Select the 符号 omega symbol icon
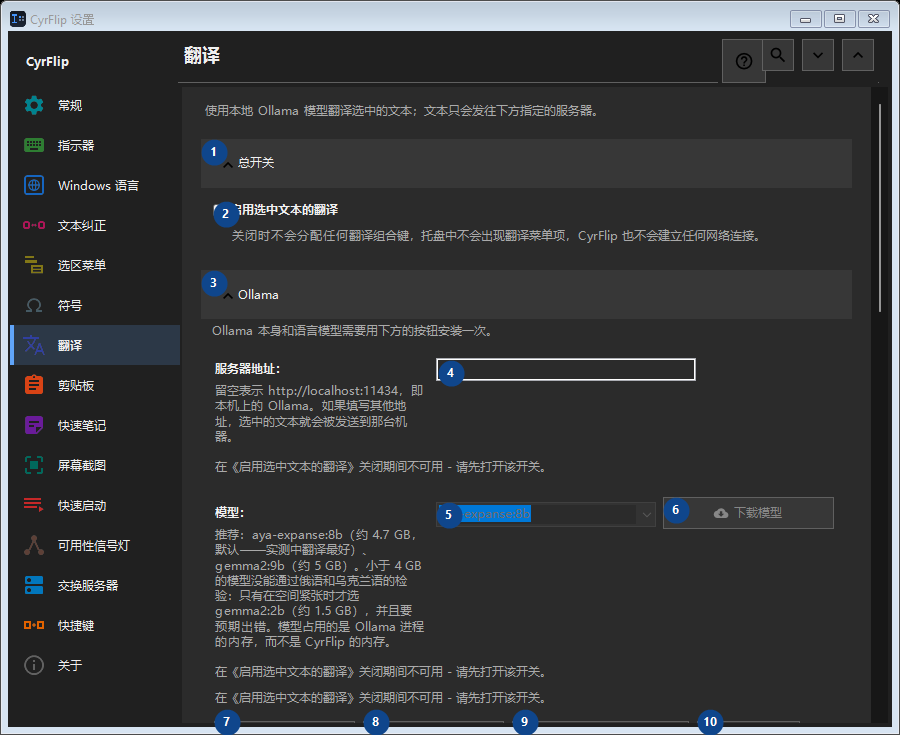 (34, 305)
